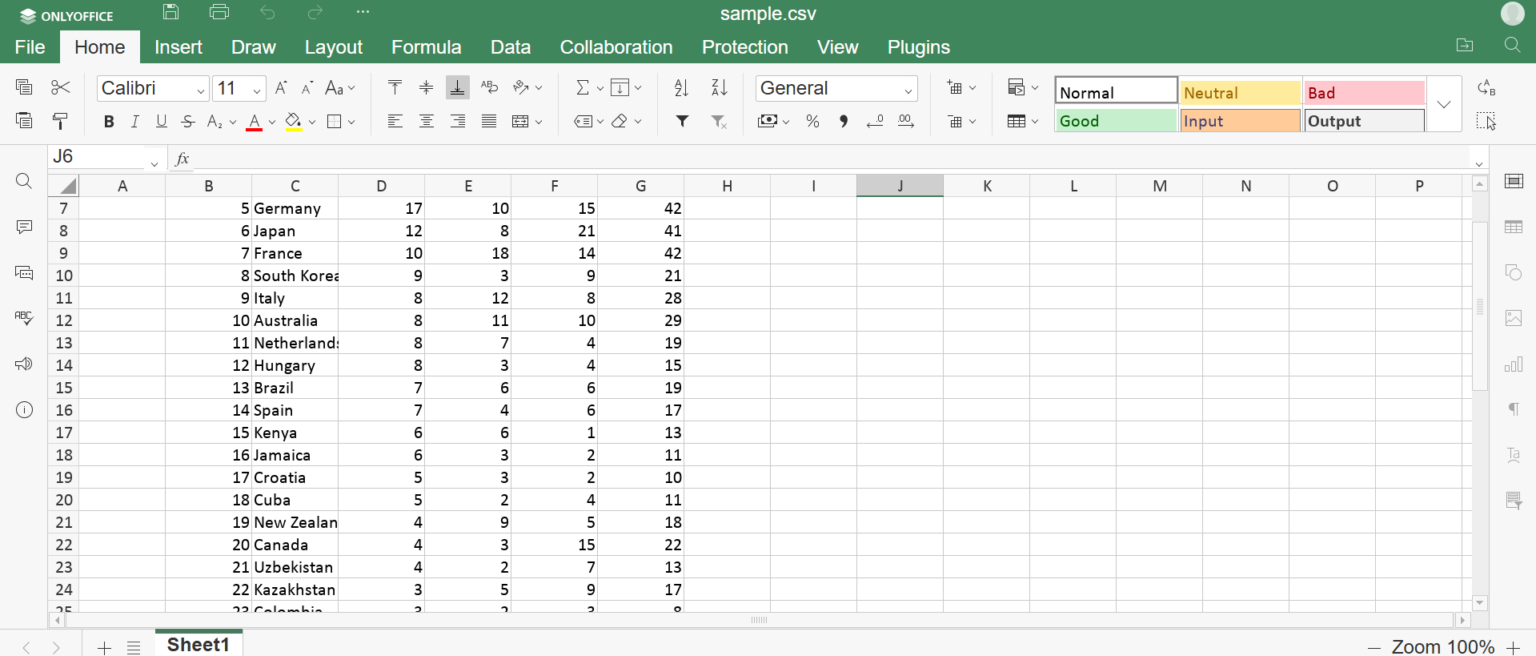Screen dimensions: 1536x656
Task: Click Sort Ascending icon
Action: point(681,88)
